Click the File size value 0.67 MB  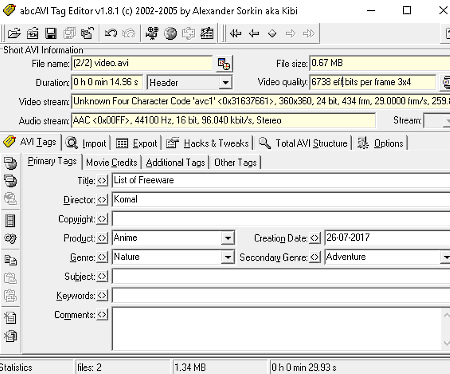coord(327,63)
